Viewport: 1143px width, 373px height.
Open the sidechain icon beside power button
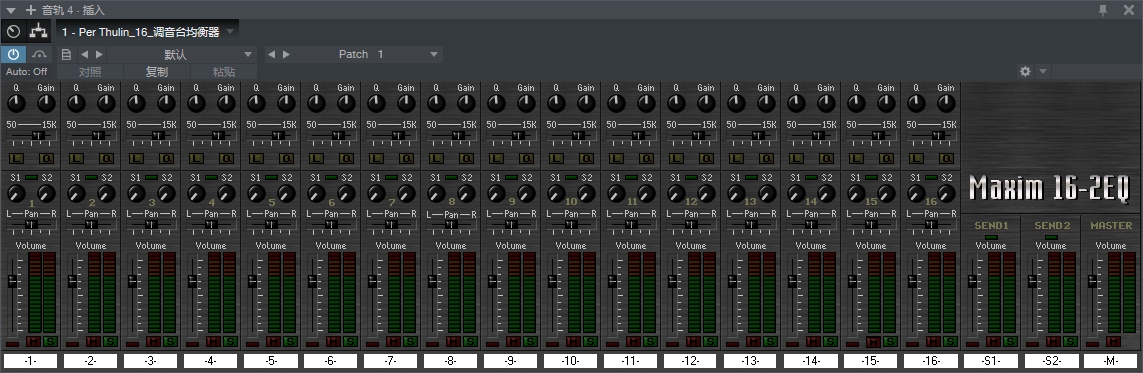(39, 54)
